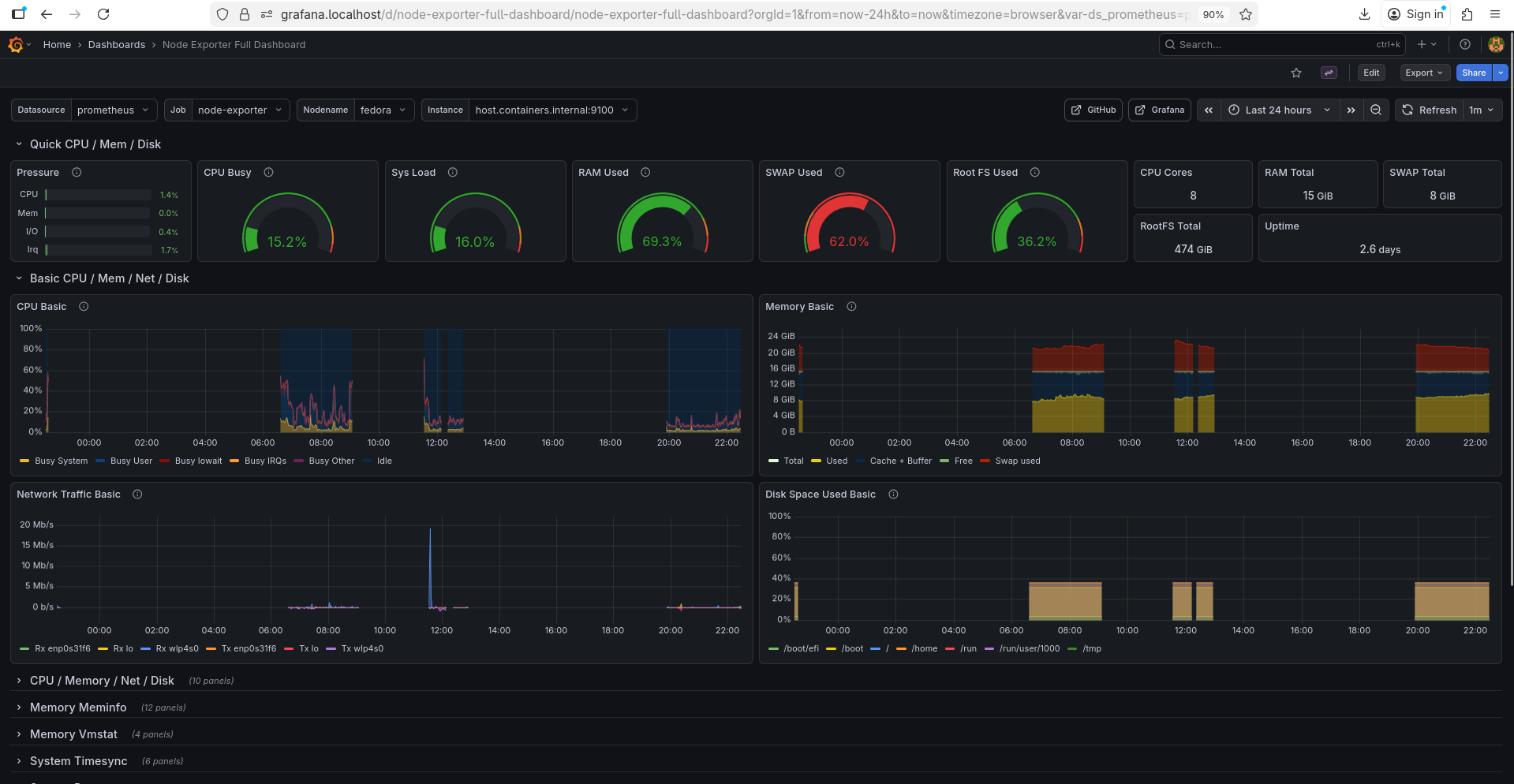This screenshot has height=784, width=1514.
Task: Go to Dashboards breadcrumb
Action: tap(117, 45)
